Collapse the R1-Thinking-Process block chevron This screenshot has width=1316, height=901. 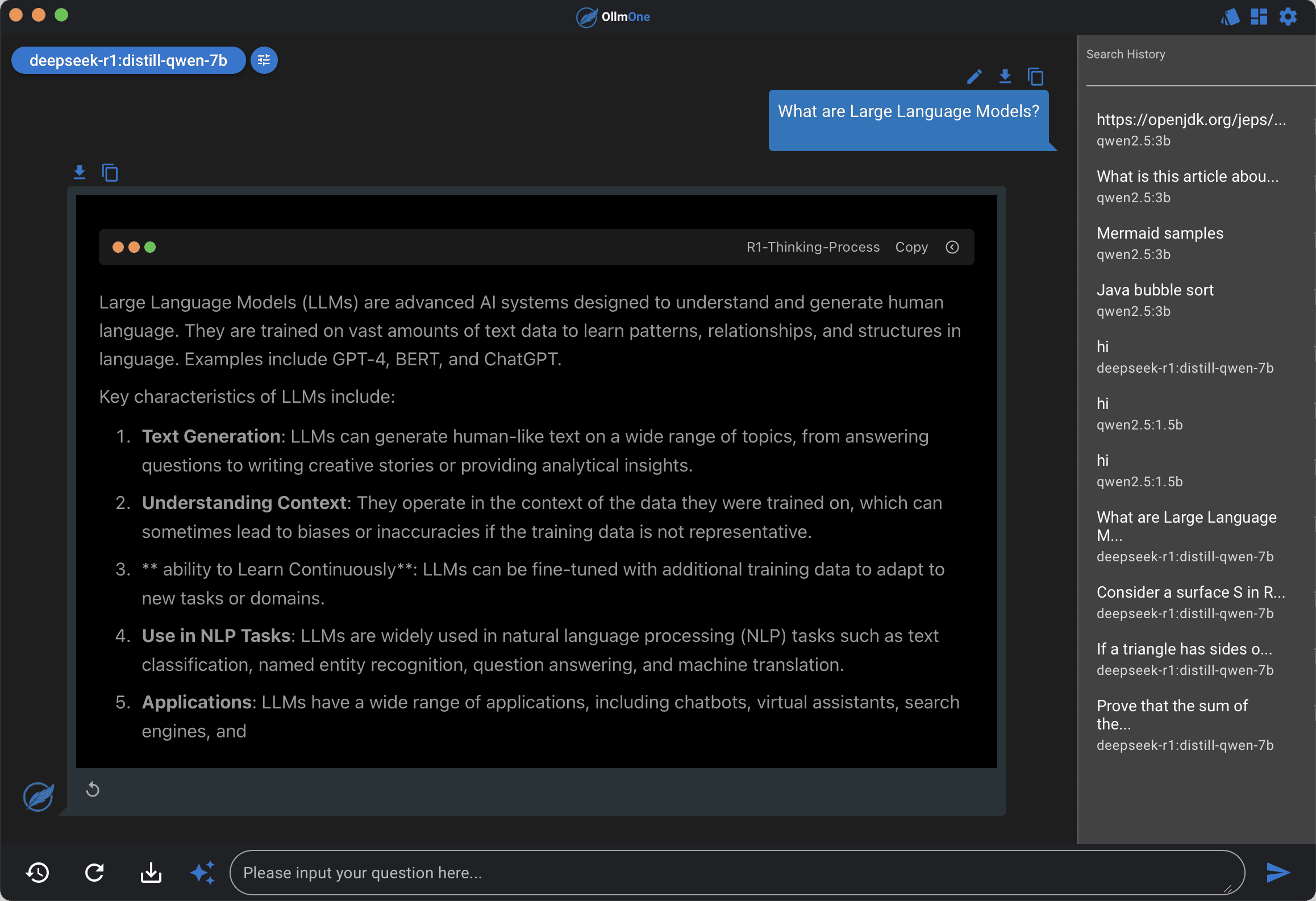click(x=952, y=247)
